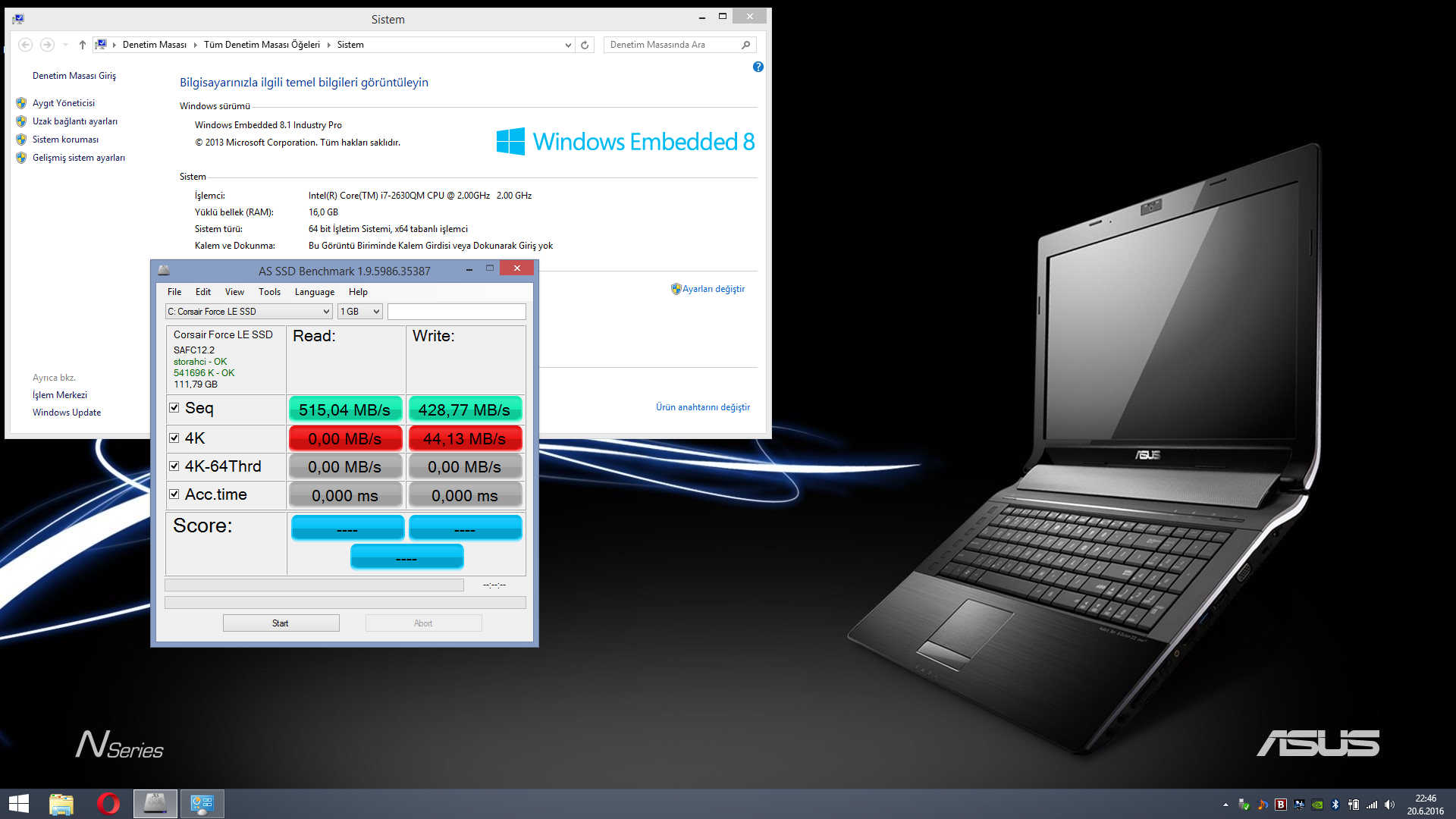1456x819 pixels.
Task: Open the Tools menu in AS SSD
Action: (269, 292)
